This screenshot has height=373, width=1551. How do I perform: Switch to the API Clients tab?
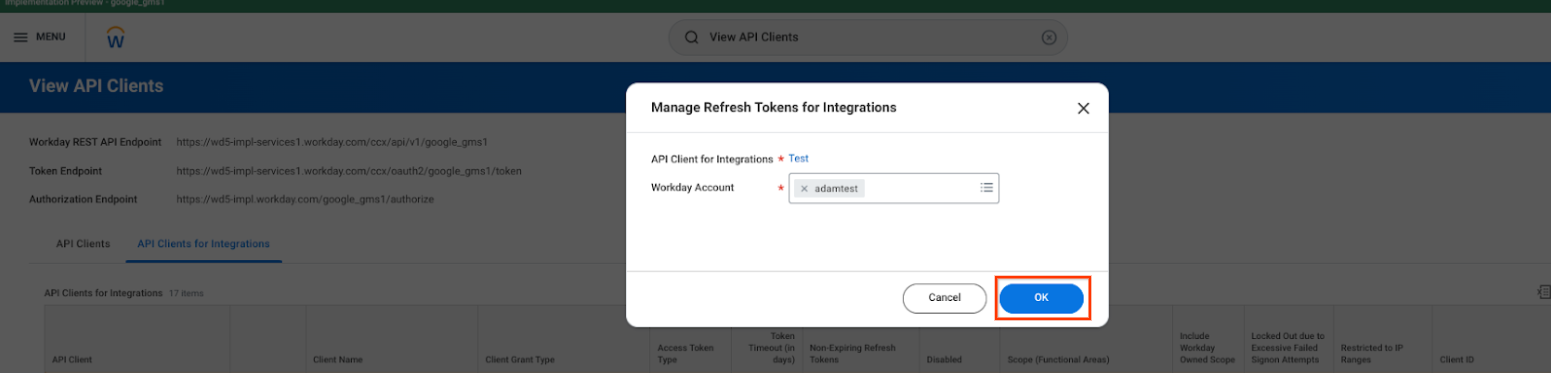[83, 243]
